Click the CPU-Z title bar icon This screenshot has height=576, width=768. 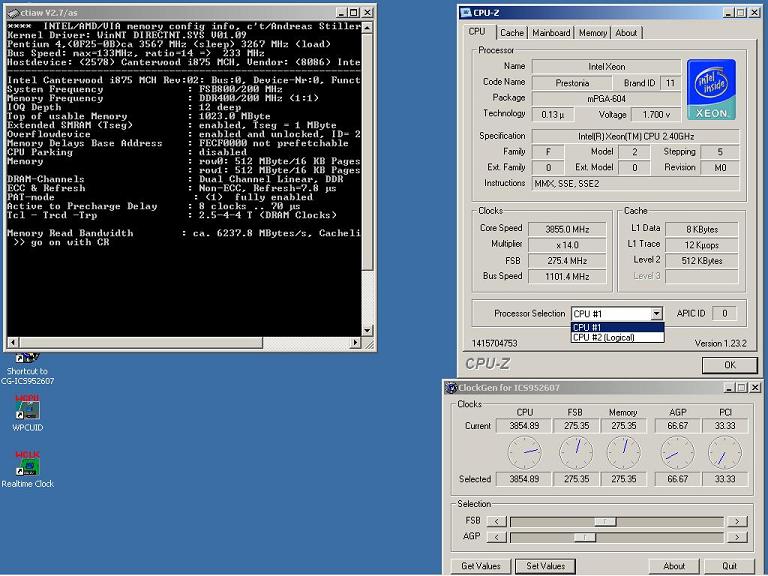[x=466, y=13]
